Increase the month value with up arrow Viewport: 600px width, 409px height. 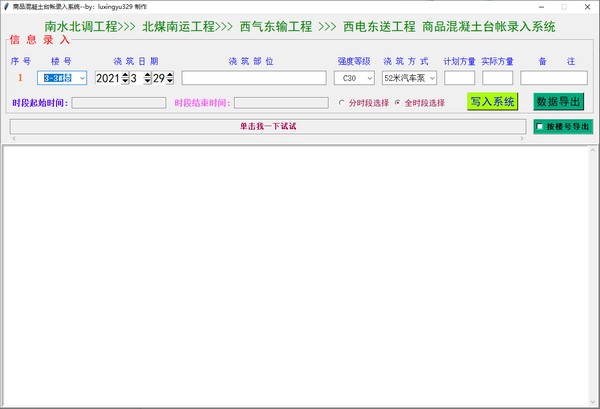pyautogui.click(x=147, y=74)
